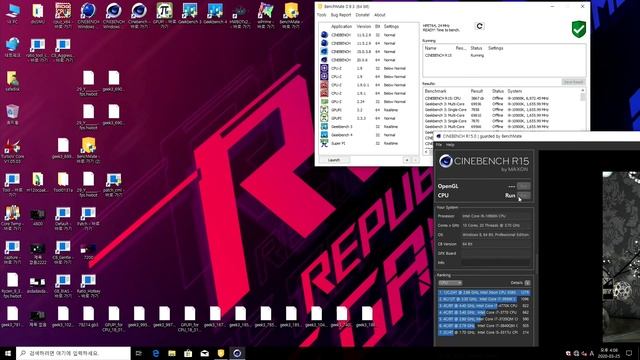
Task: Click the OpenGL Run button in Cinebench
Action: point(524,186)
